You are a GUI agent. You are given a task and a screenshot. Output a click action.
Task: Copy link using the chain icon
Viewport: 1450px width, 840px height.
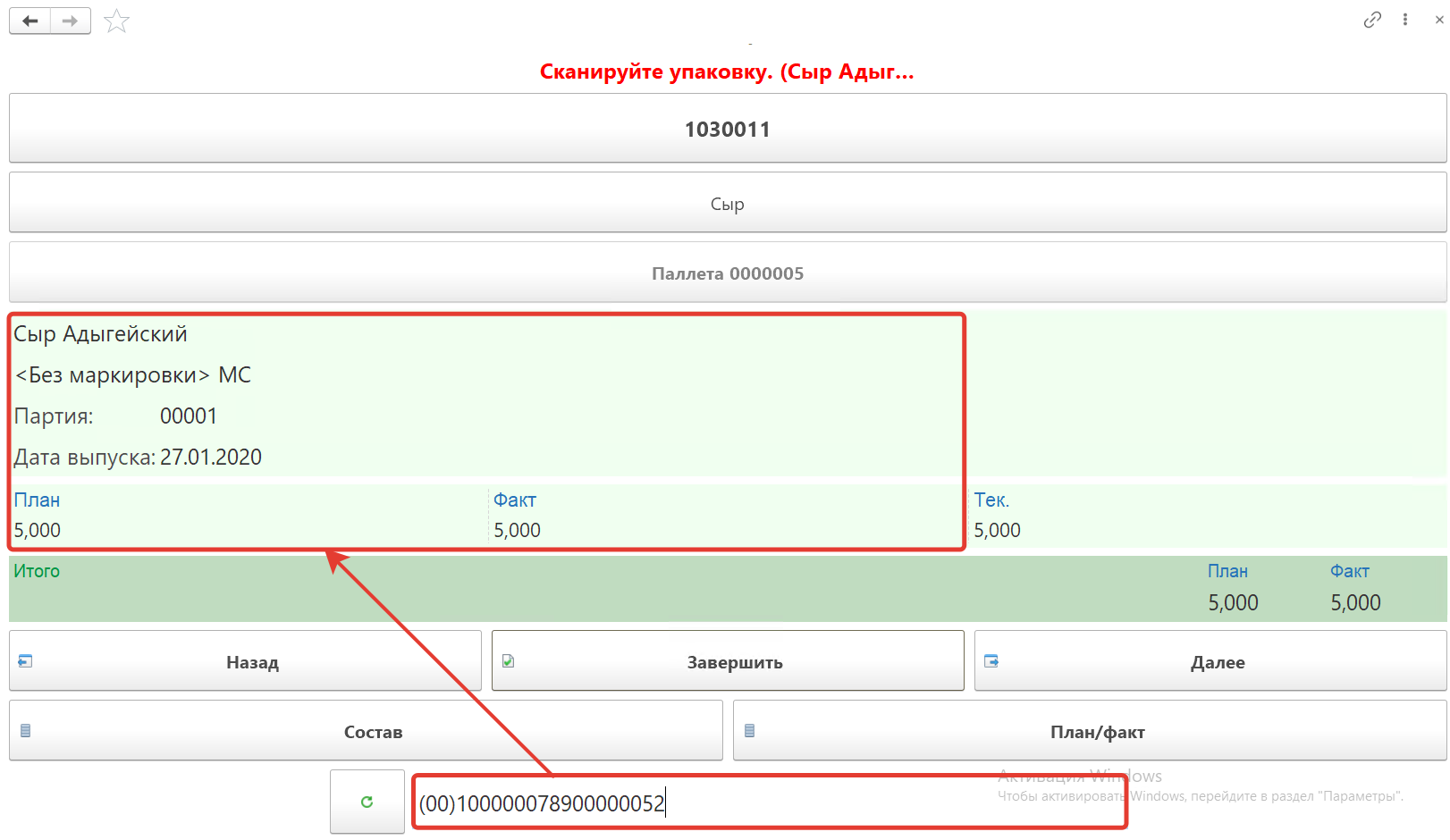pos(1372,20)
